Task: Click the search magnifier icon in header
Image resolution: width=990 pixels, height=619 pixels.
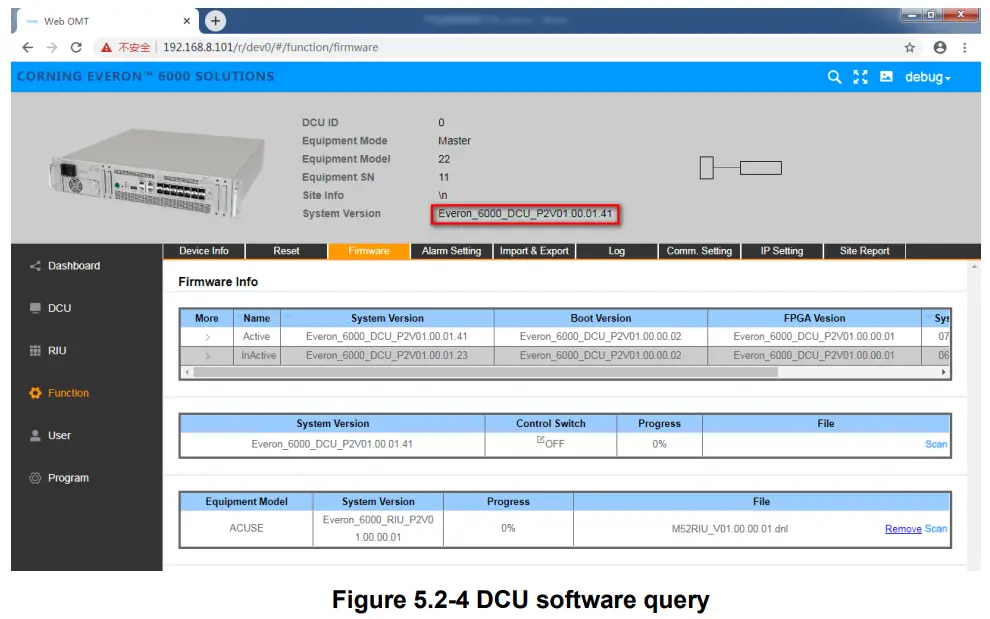Action: click(834, 77)
